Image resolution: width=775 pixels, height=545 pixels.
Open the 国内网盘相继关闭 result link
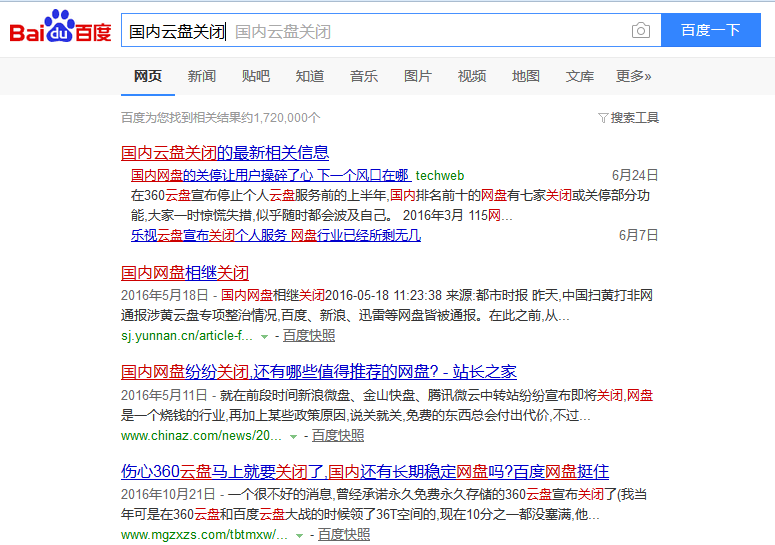click(x=185, y=272)
